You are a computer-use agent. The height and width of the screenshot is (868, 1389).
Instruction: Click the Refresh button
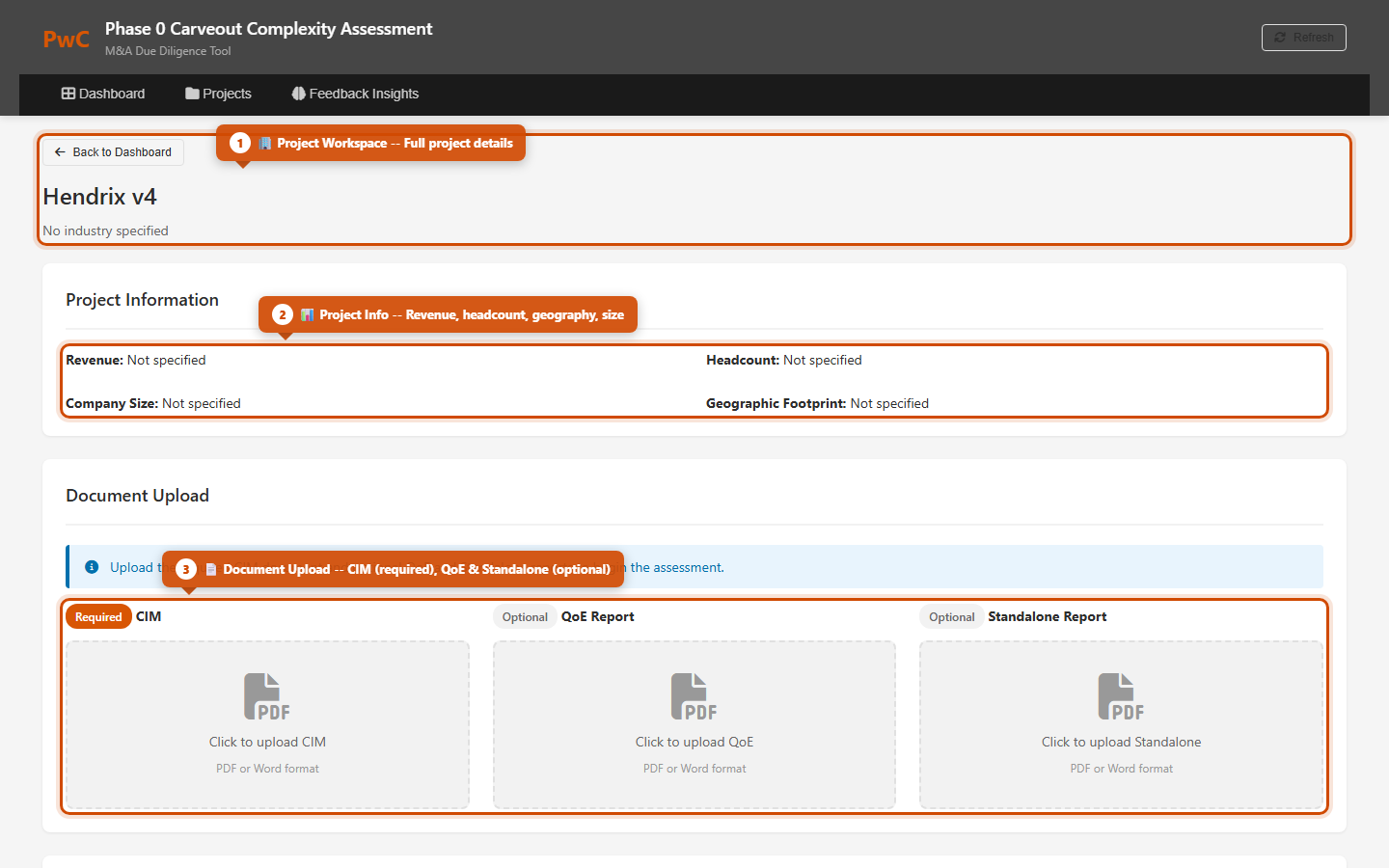tap(1303, 37)
